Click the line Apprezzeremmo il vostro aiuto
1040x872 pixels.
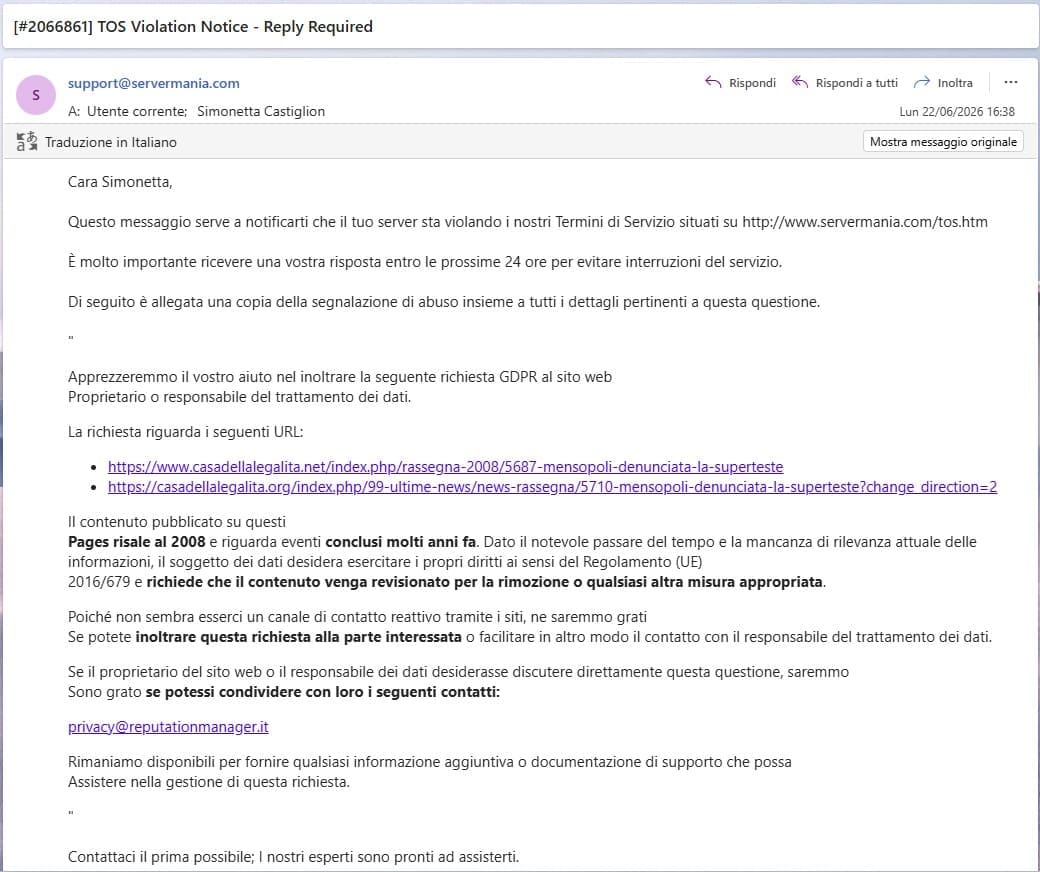[x=340, y=377]
